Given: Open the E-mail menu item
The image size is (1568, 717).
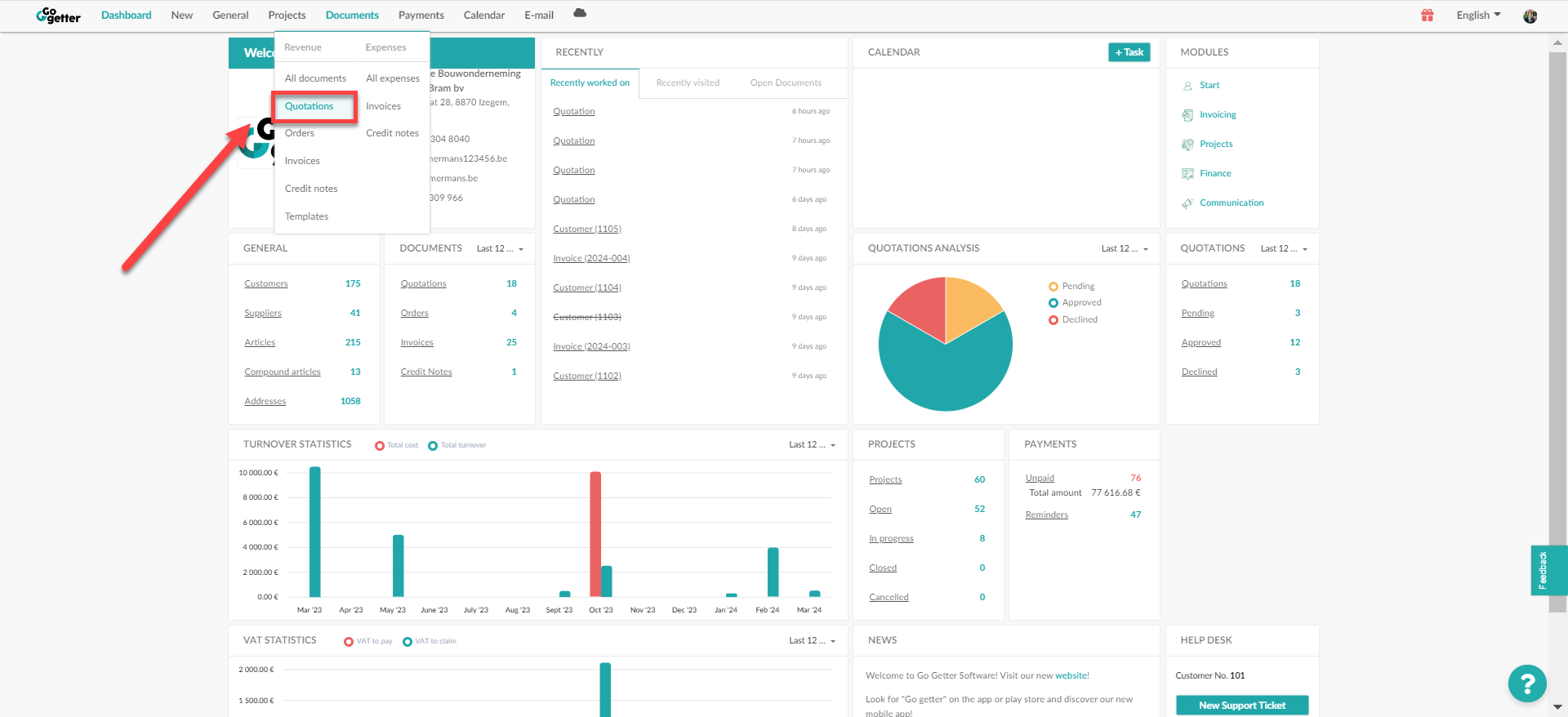Looking at the screenshot, I should pyautogui.click(x=539, y=15).
